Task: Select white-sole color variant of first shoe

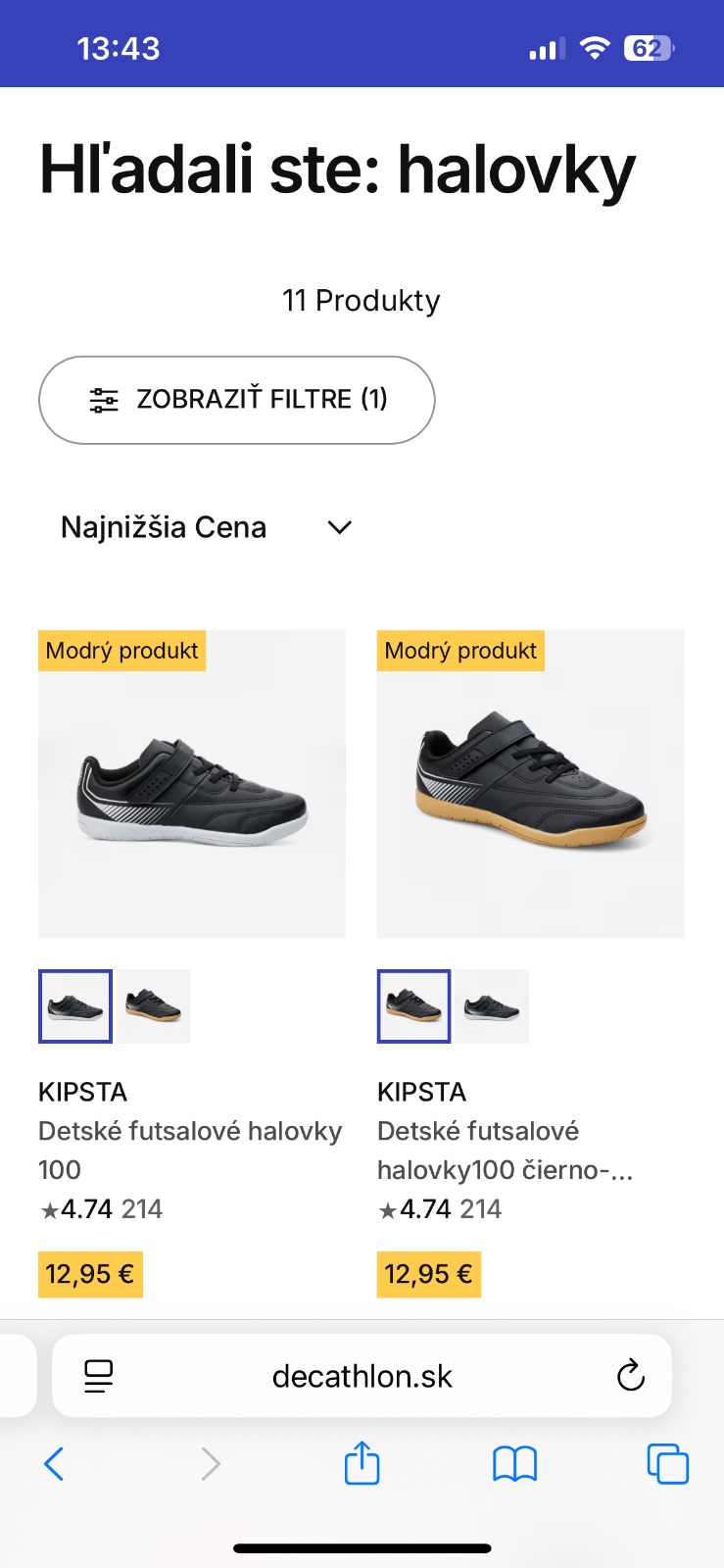Action: 75,1006
